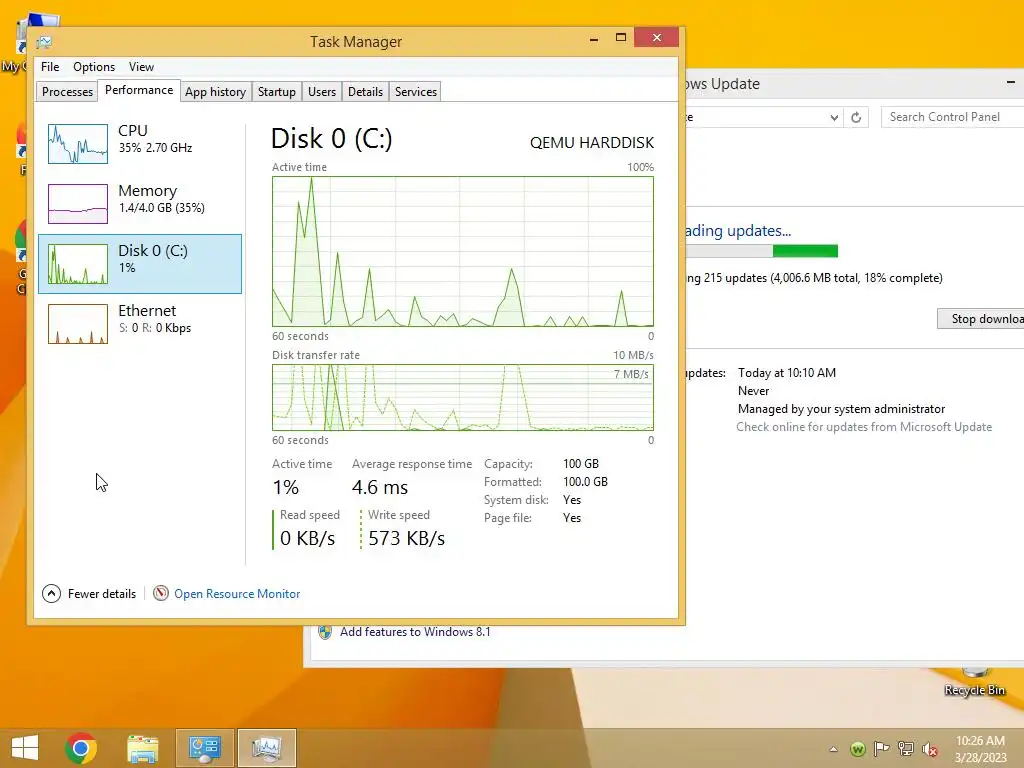
Task: Show hidden tray icons arrow
Action: 833,749
